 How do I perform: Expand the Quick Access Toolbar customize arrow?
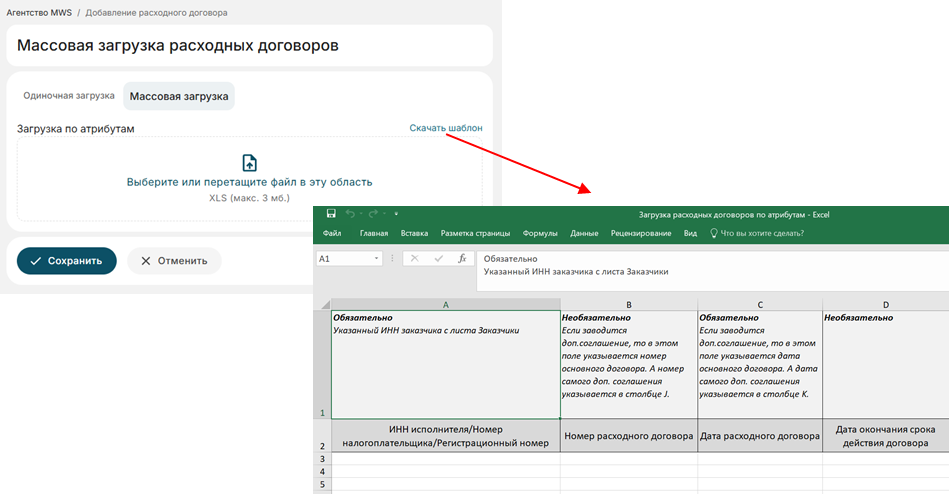[x=396, y=214]
